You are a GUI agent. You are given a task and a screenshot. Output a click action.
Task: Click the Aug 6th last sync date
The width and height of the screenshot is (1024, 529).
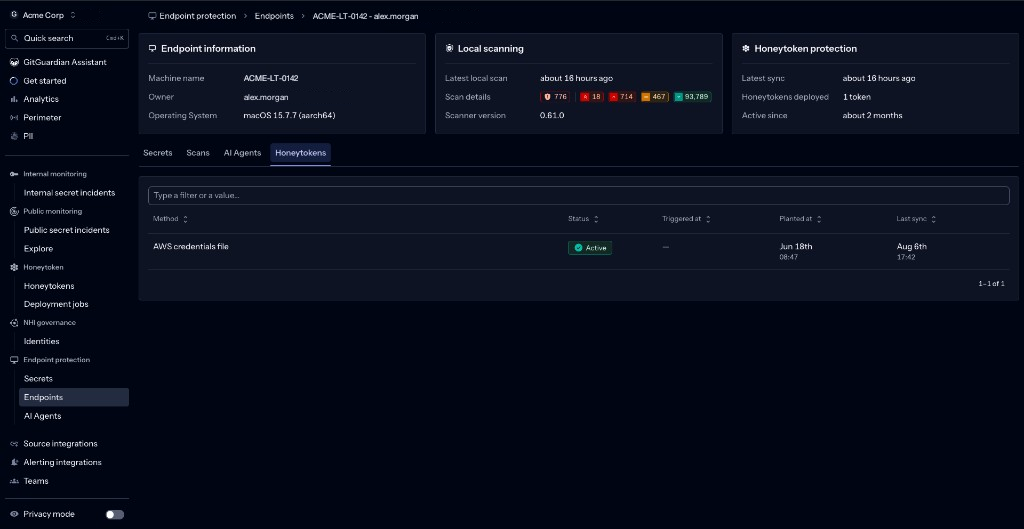click(911, 247)
